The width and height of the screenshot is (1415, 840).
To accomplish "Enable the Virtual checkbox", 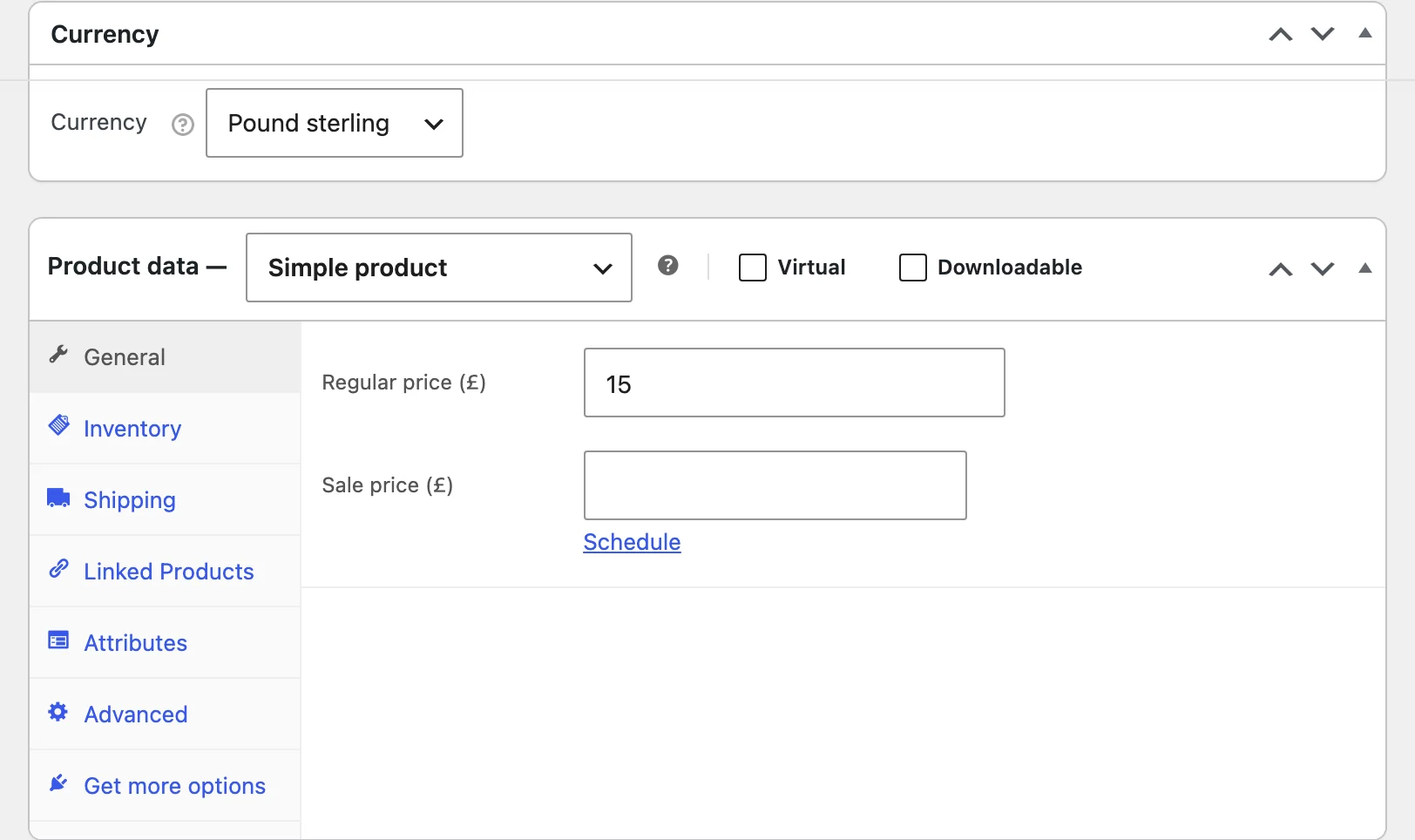I will [x=753, y=268].
